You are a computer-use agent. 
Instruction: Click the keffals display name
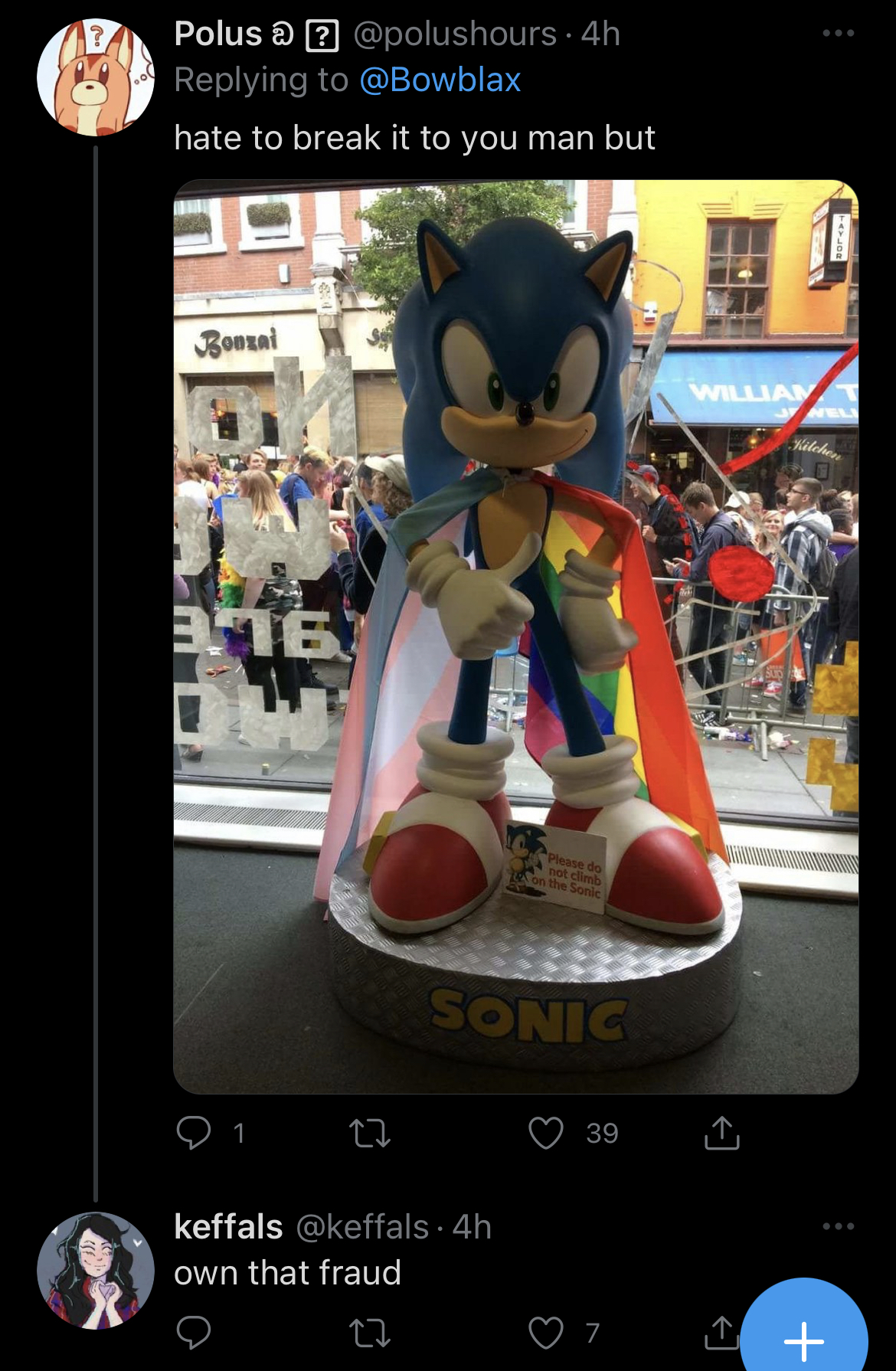(228, 1227)
